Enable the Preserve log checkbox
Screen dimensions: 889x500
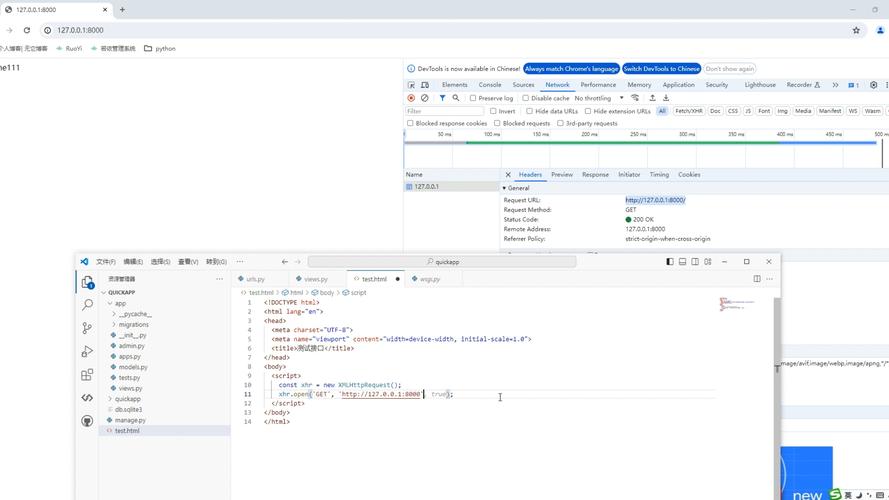click(473, 98)
